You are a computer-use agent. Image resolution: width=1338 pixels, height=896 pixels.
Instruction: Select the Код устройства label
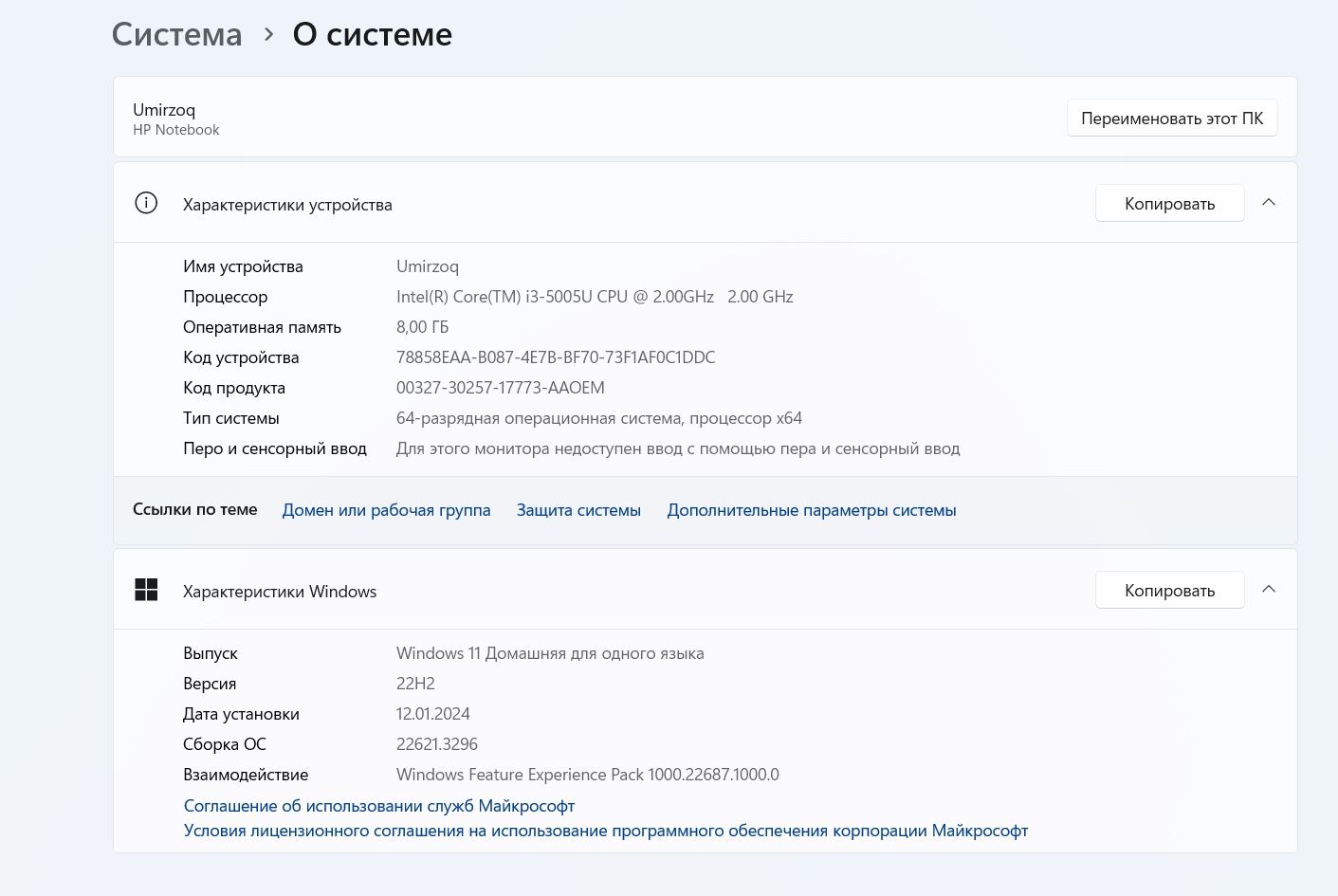pos(241,357)
